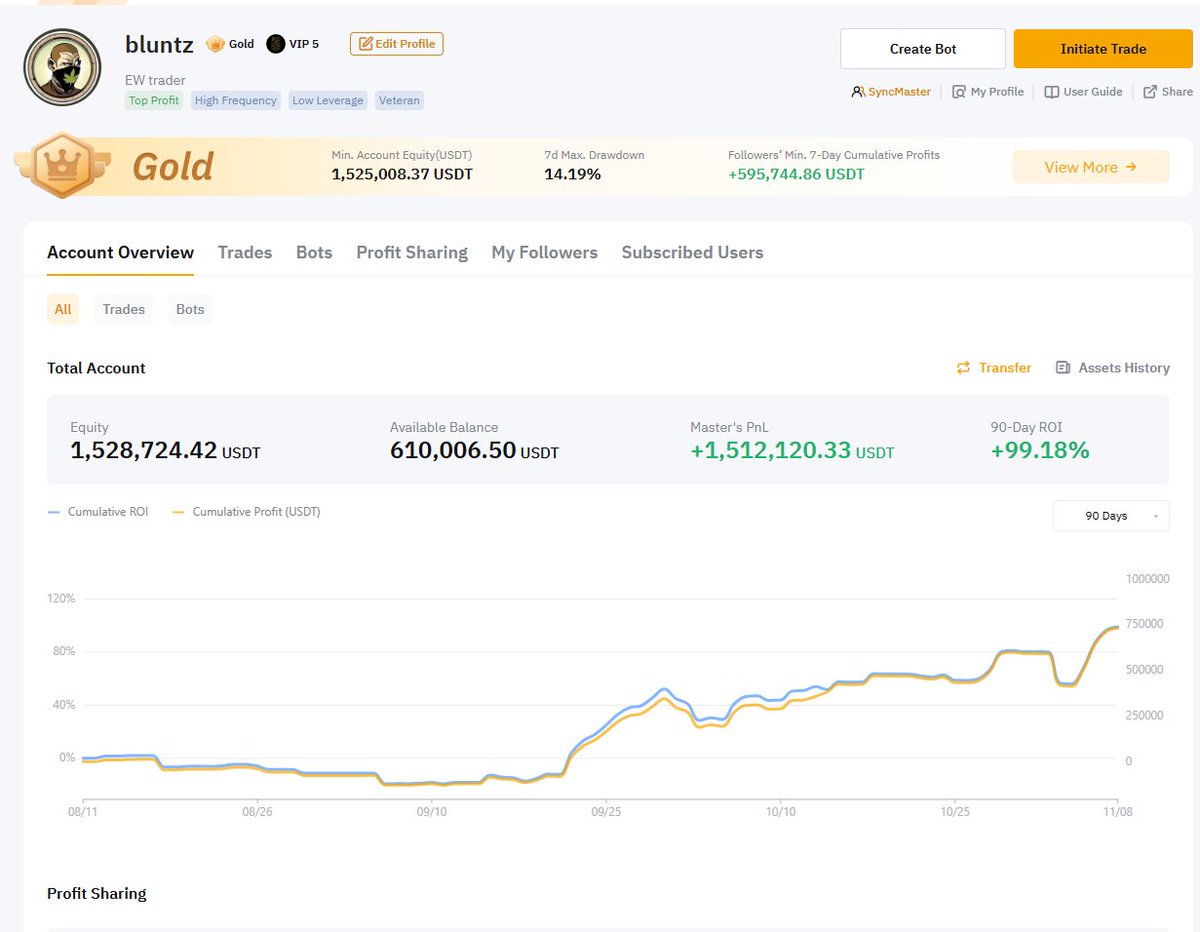Switch filter to Trades pill
The height and width of the screenshot is (932, 1200).
(123, 309)
